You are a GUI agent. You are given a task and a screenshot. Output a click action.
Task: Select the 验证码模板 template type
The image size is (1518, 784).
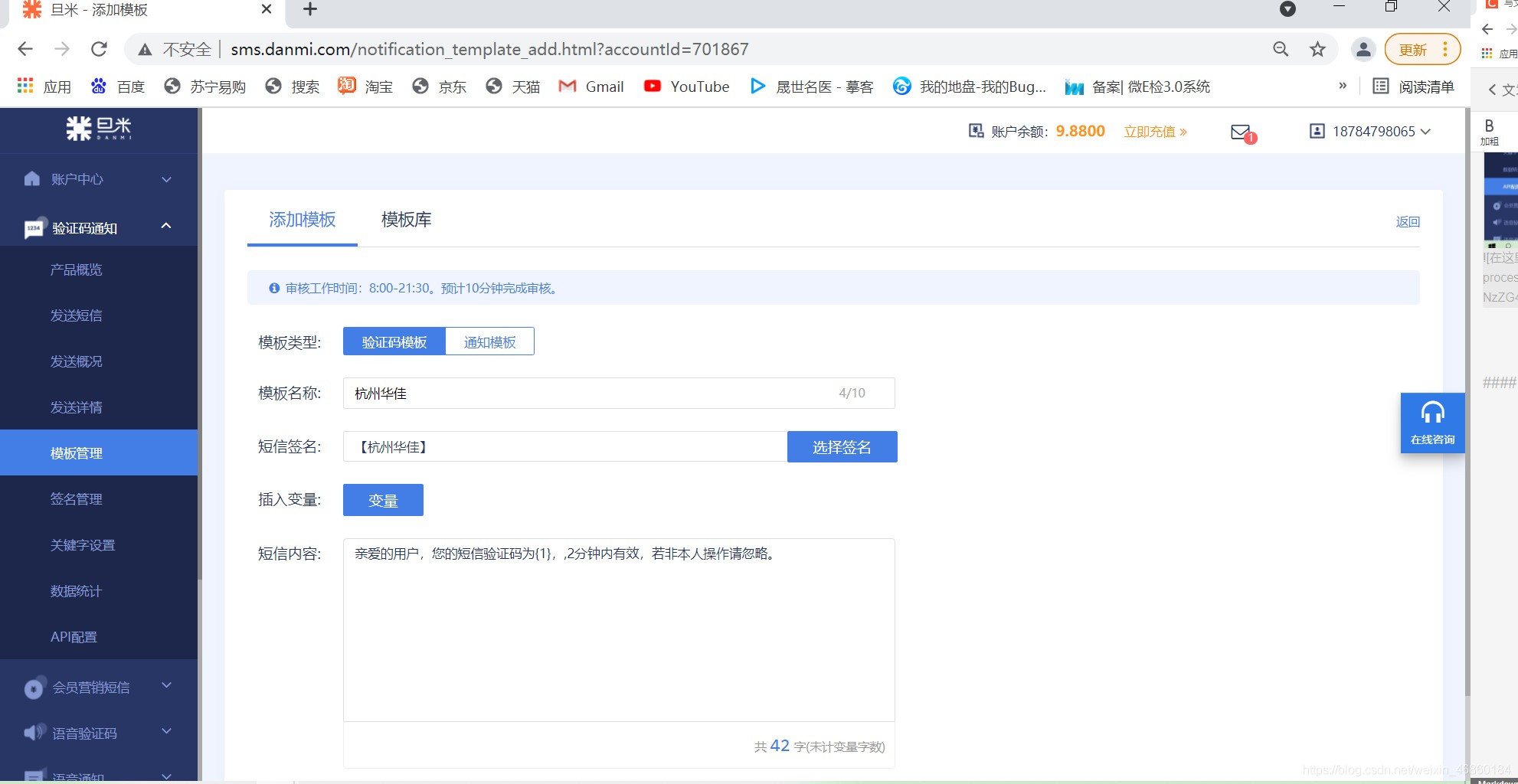[393, 341]
